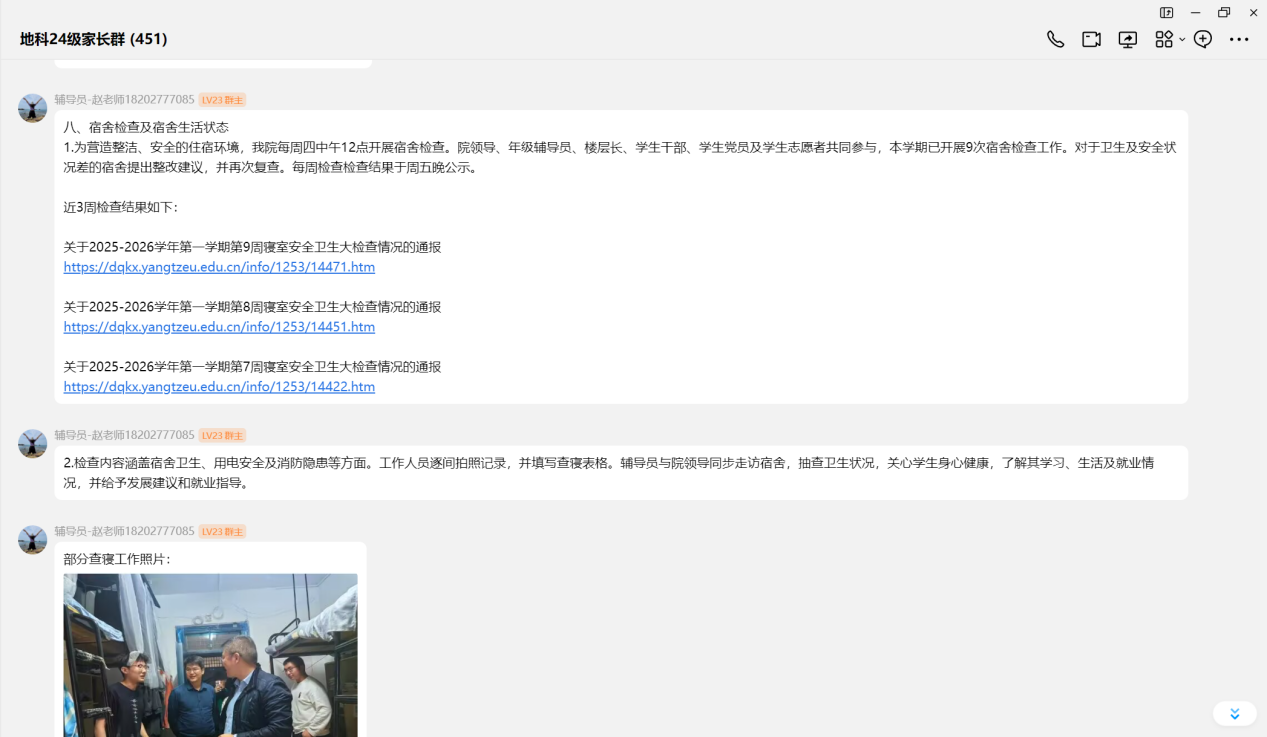Screen dimensions: 1267x737
Task: Open week 9 inspection link 14471.htm
Action: (219, 267)
